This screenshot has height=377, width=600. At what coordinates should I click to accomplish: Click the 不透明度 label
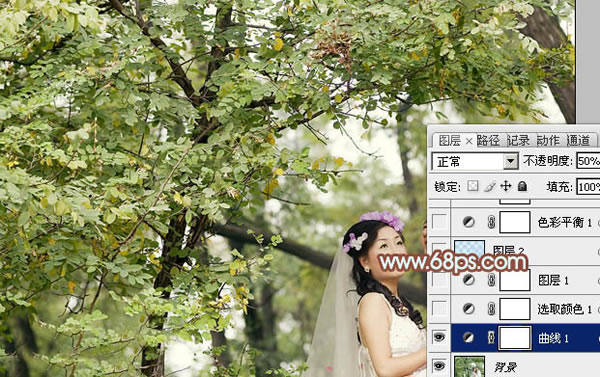pyautogui.click(x=548, y=161)
